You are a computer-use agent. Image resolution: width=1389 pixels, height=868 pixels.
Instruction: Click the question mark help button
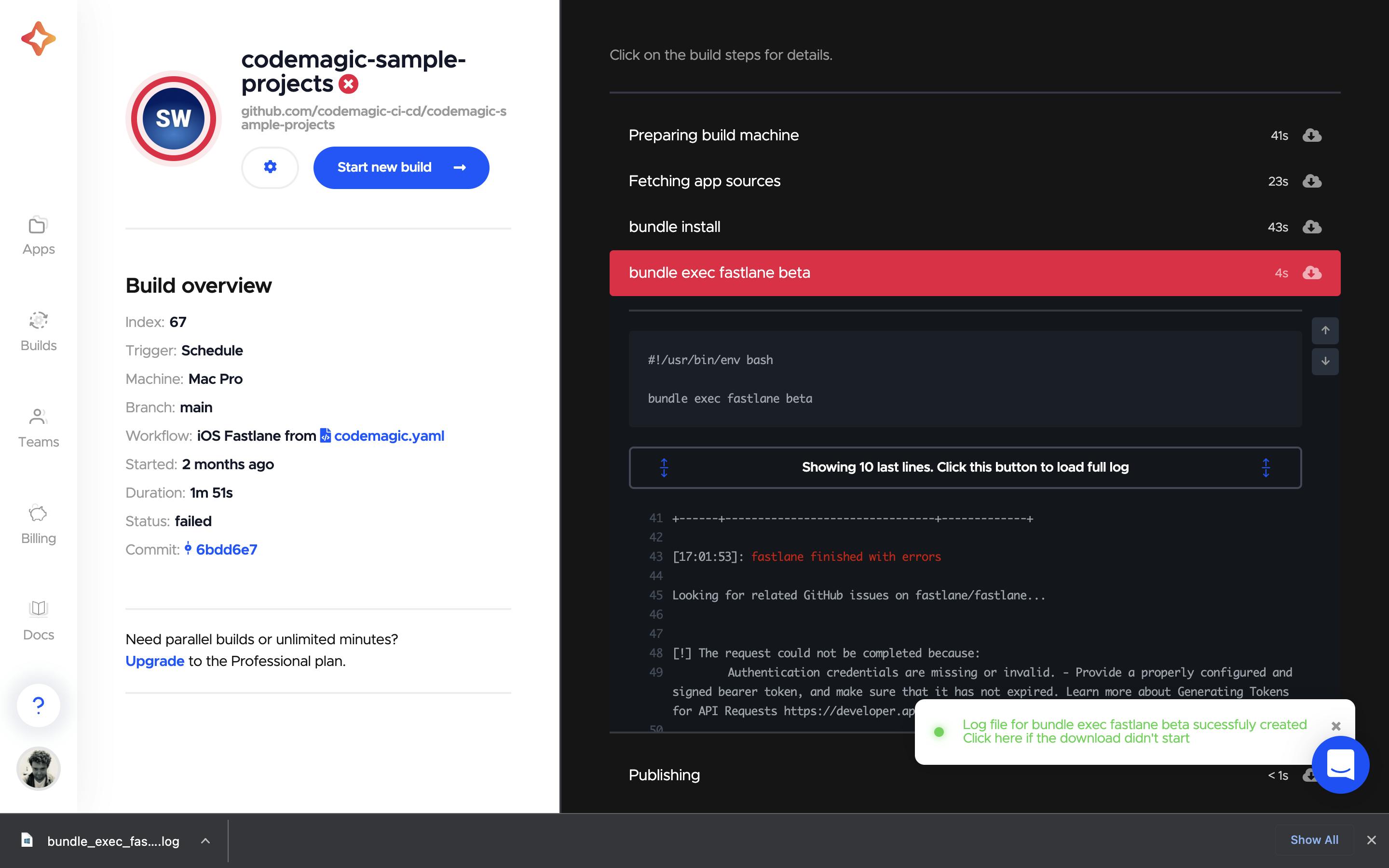39,705
